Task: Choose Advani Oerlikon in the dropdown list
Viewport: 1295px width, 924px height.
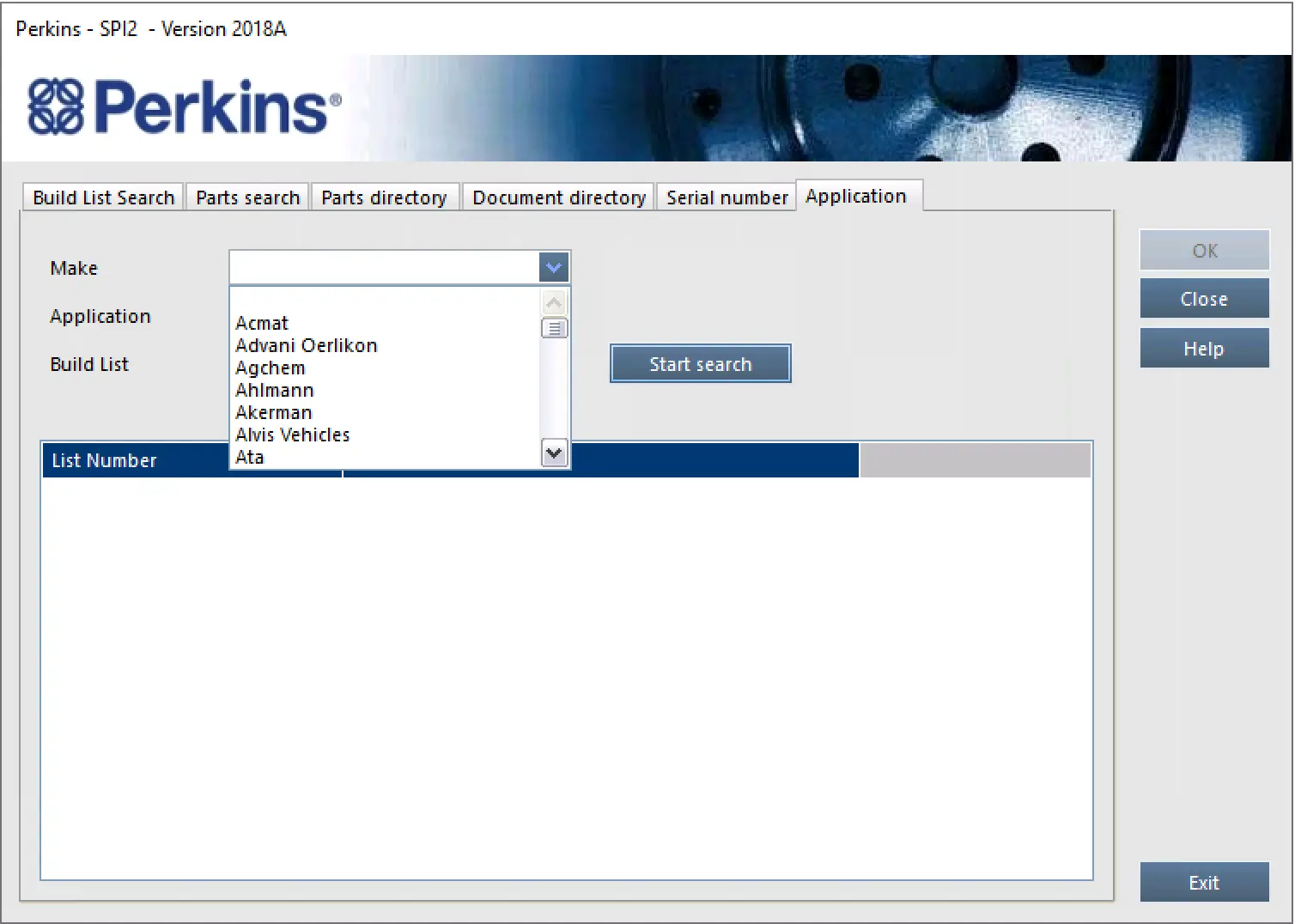Action: pos(306,346)
